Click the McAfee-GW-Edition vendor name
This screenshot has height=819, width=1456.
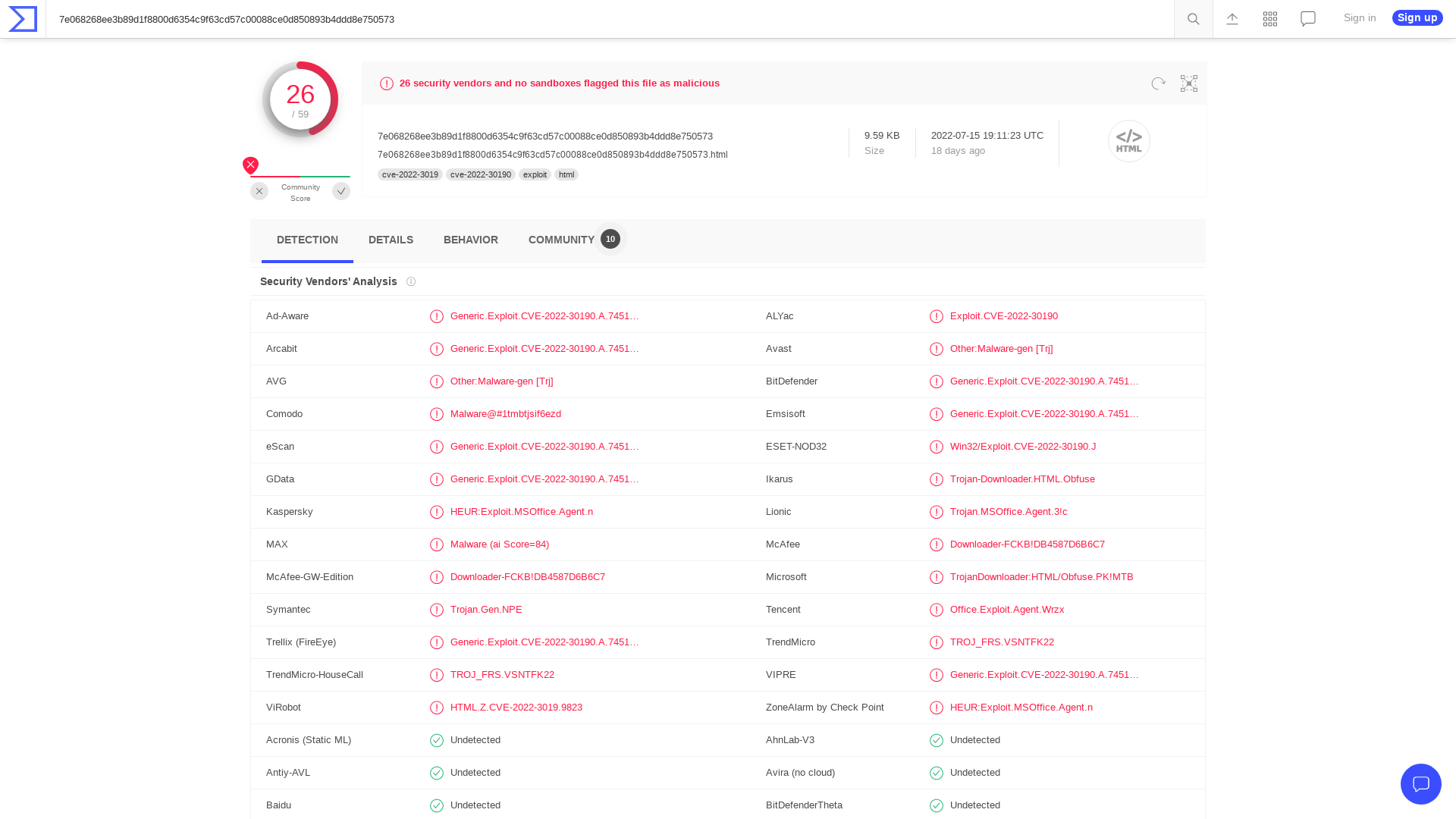pyautogui.click(x=309, y=577)
